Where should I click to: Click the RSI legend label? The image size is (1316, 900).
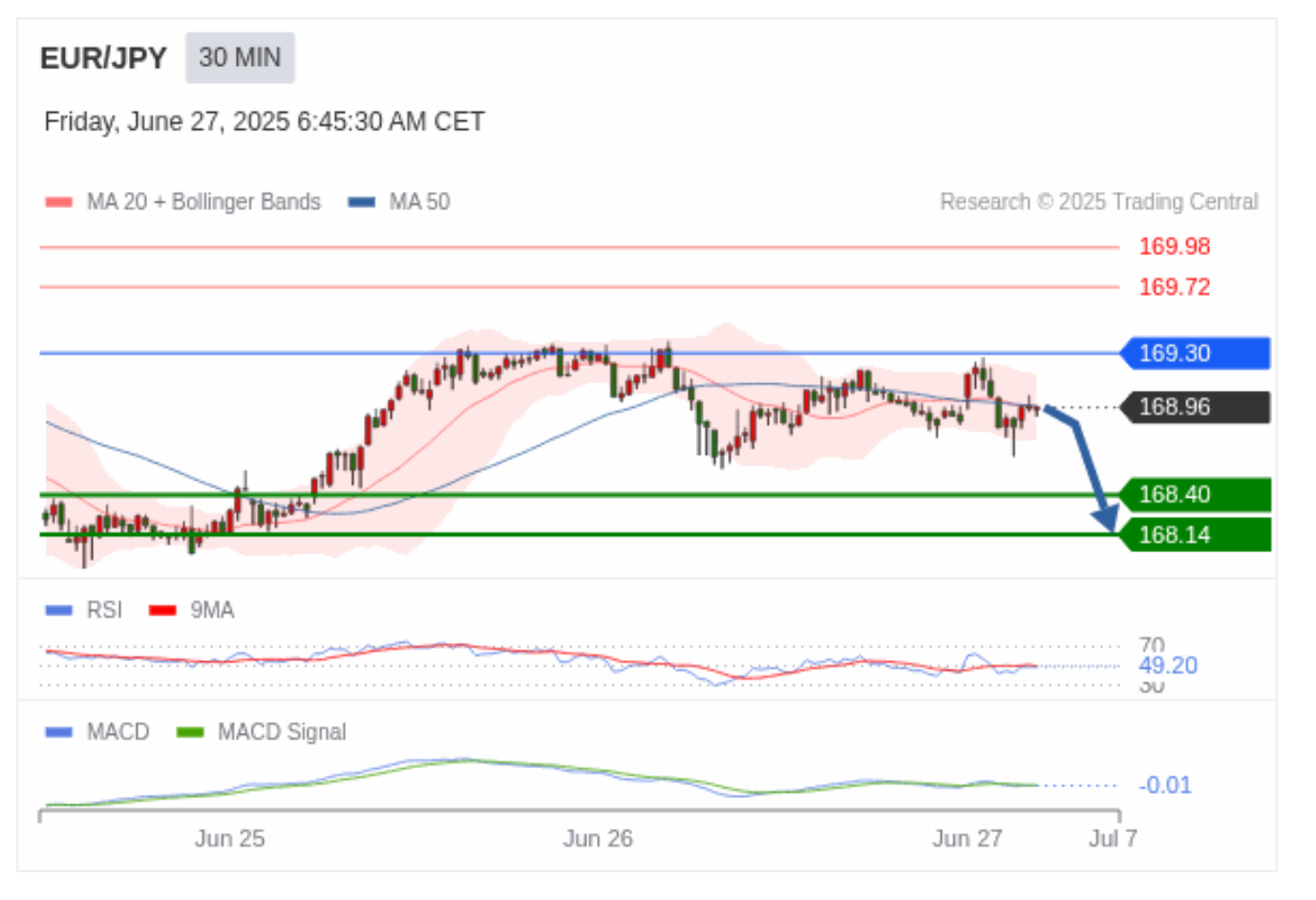[104, 611]
